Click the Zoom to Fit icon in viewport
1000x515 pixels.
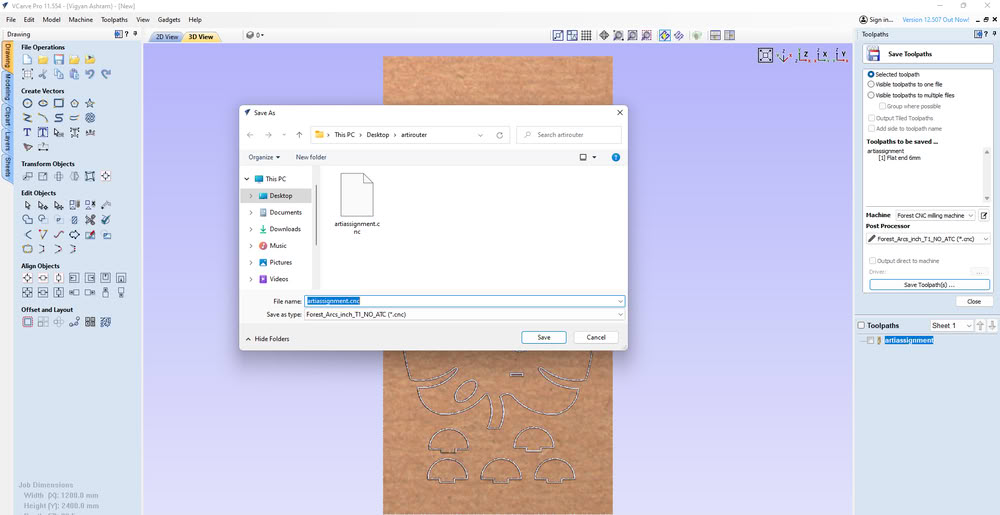(x=765, y=55)
